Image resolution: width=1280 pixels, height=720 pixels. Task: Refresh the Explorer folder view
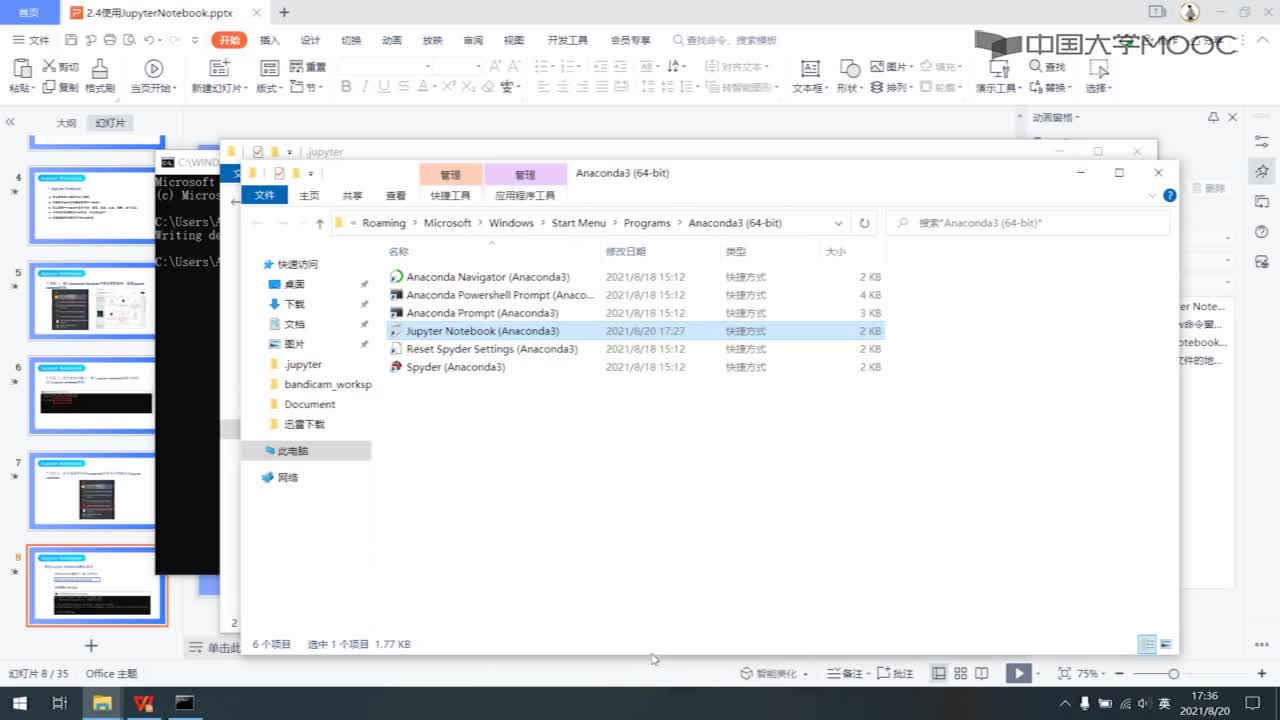tap(864, 223)
